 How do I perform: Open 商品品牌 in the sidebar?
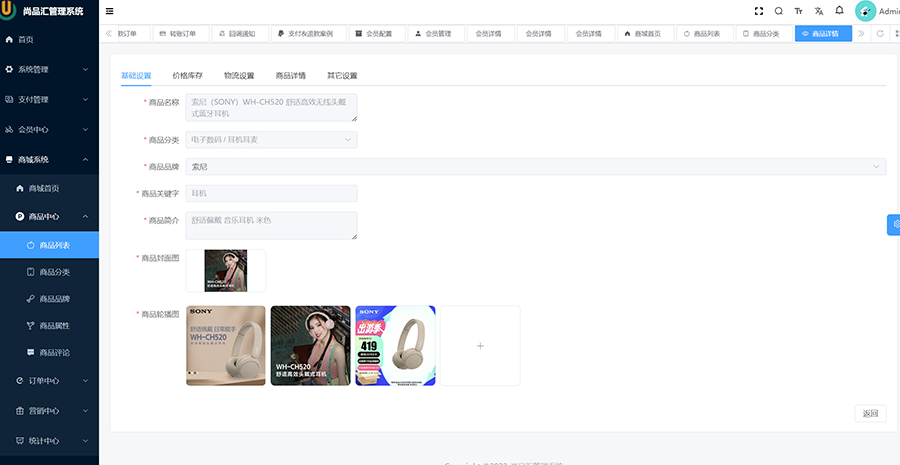tap(49, 299)
